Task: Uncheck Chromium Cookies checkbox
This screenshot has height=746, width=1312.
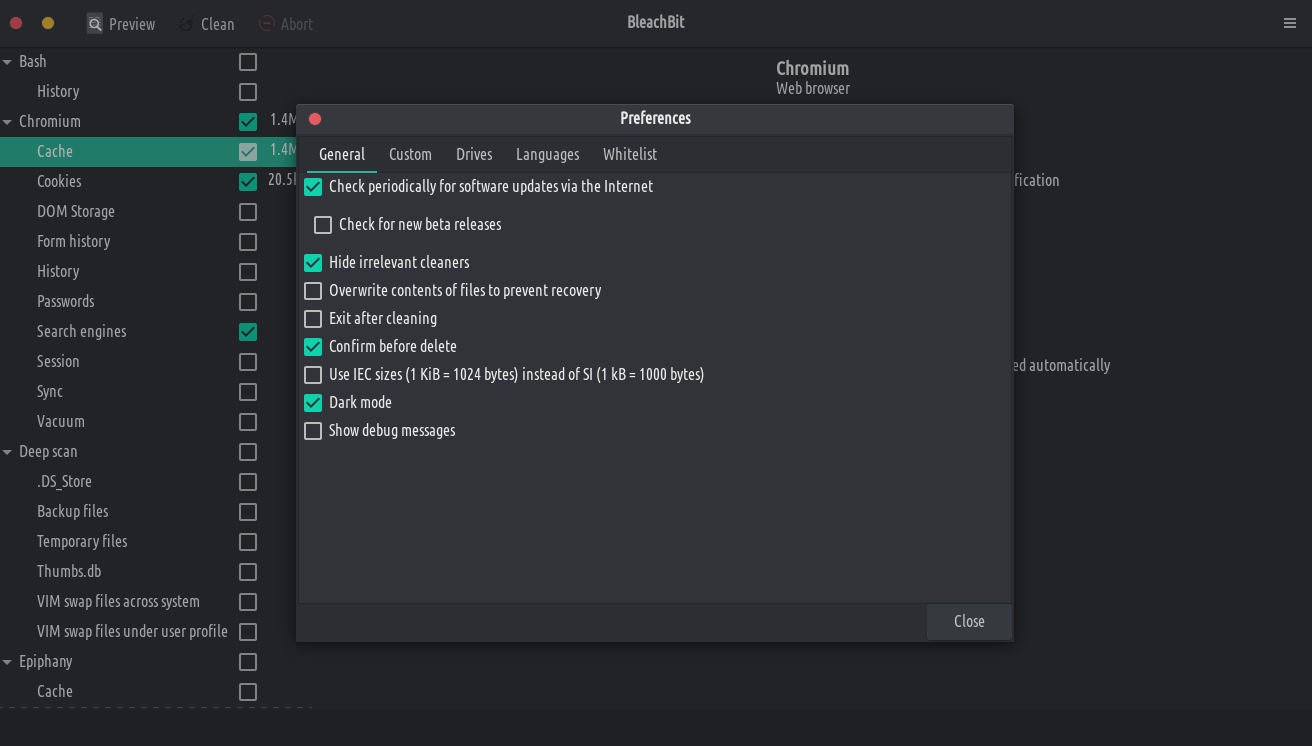Action: click(x=248, y=182)
